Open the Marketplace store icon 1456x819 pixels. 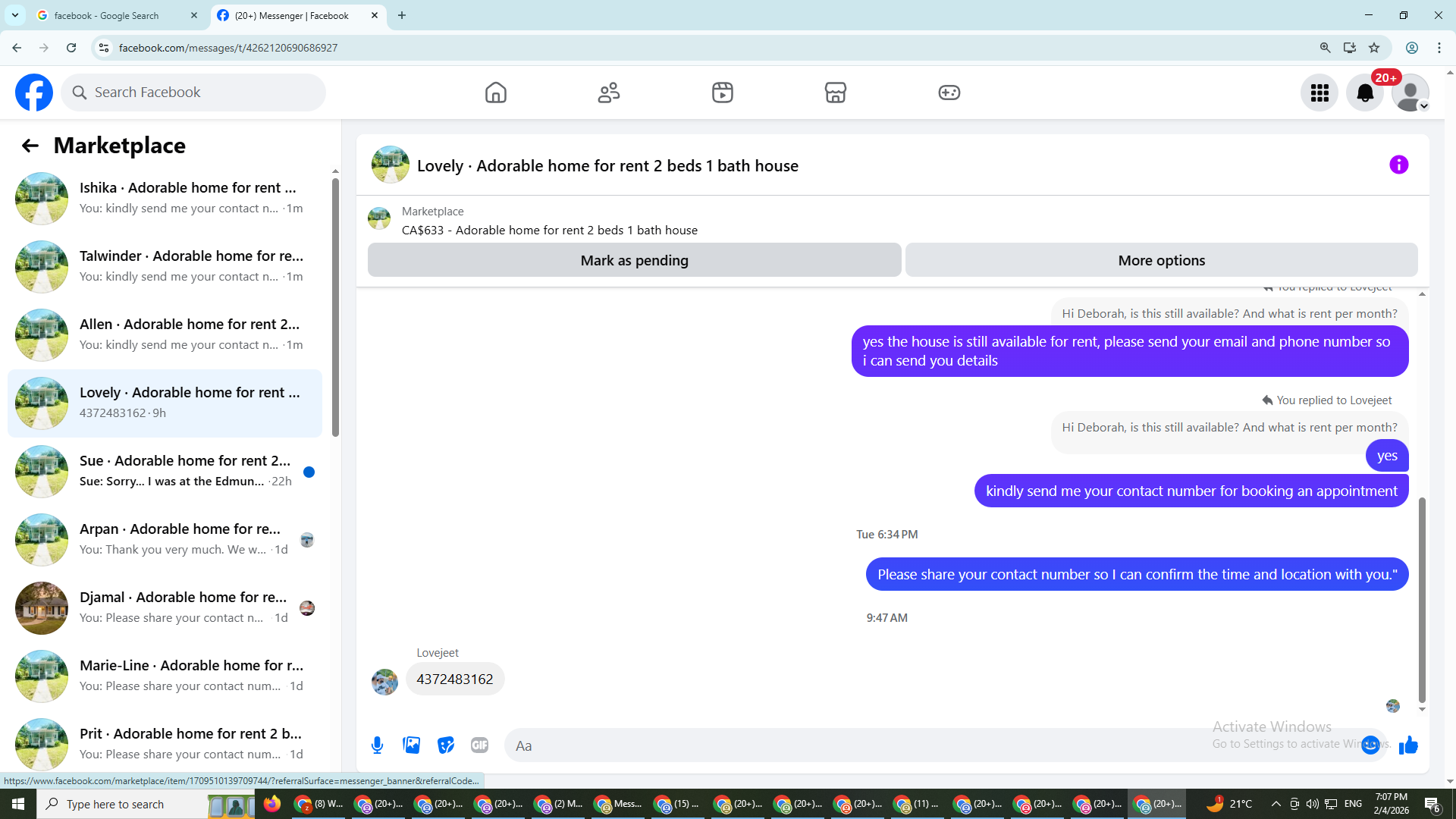coord(835,93)
